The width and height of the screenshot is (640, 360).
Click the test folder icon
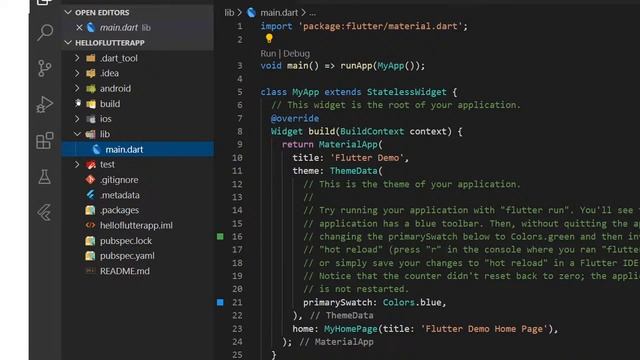pyautogui.click(x=91, y=164)
